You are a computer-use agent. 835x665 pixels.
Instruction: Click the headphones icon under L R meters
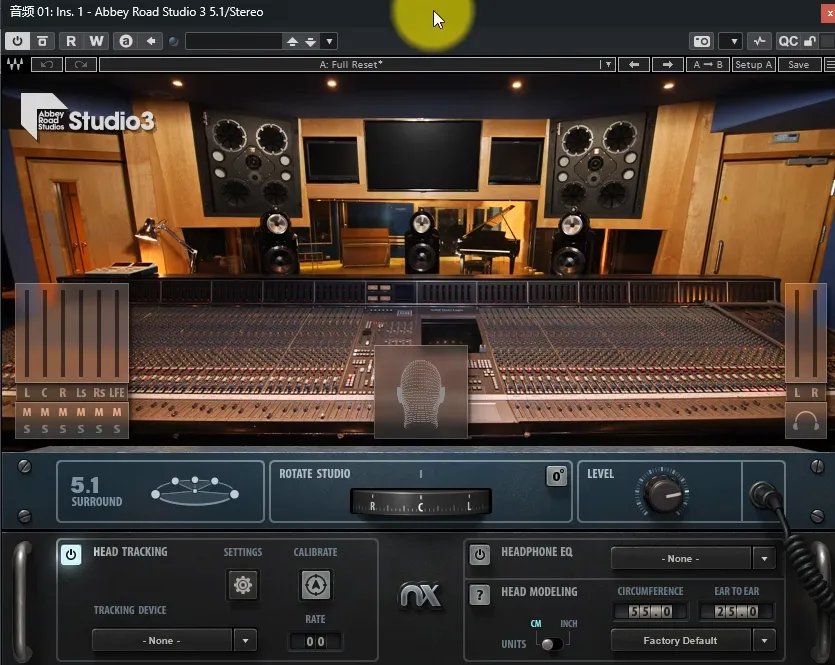pos(805,421)
